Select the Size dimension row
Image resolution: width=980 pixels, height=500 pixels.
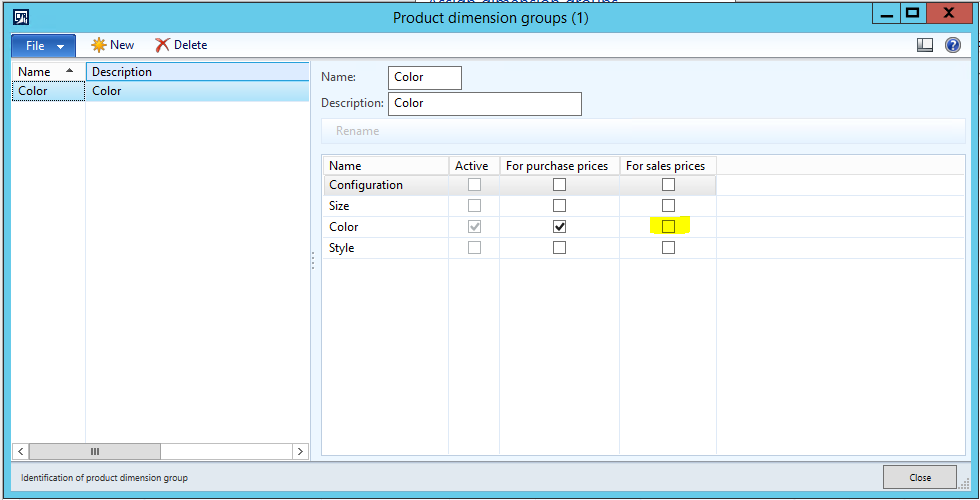[519, 206]
